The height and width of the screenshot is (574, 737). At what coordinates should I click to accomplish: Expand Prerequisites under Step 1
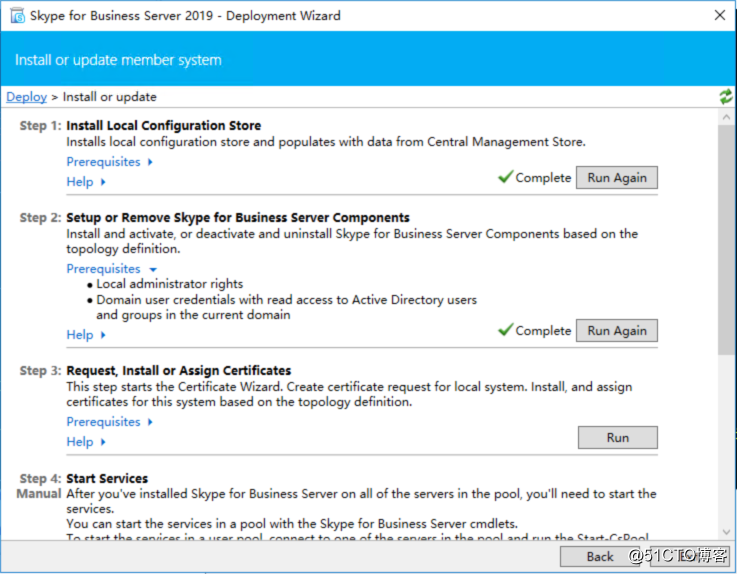pyautogui.click(x=110, y=162)
